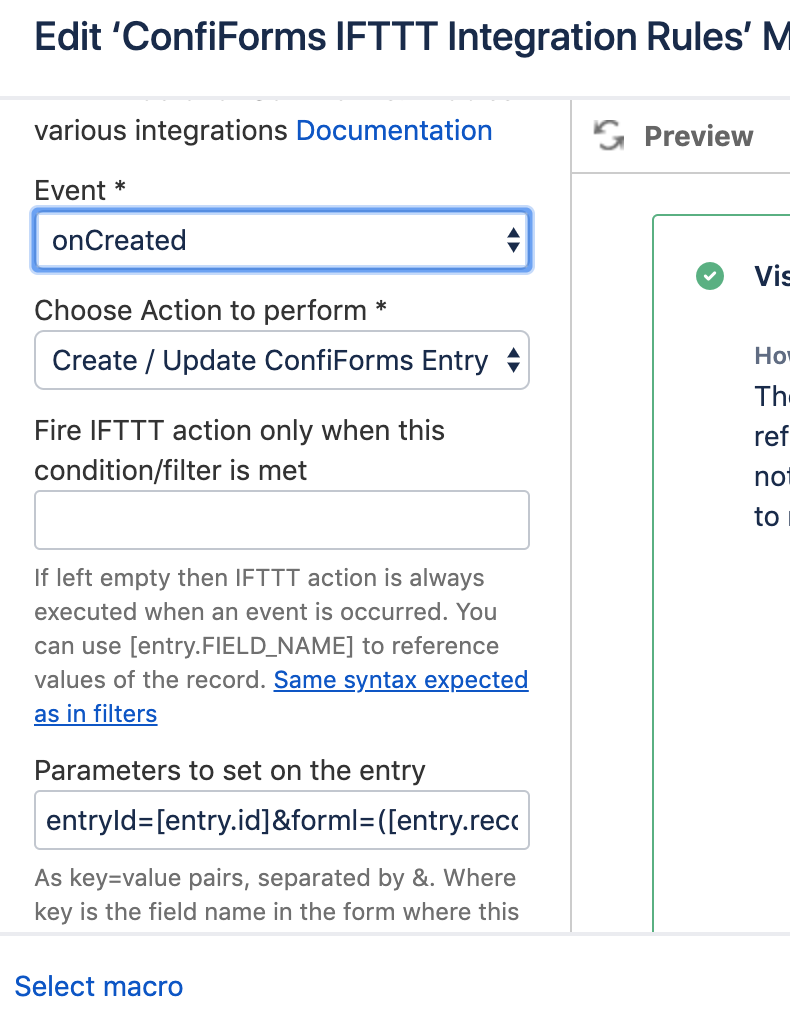
Task: Click the stepper arrows inside the Event selector
Action: pyautogui.click(x=513, y=240)
